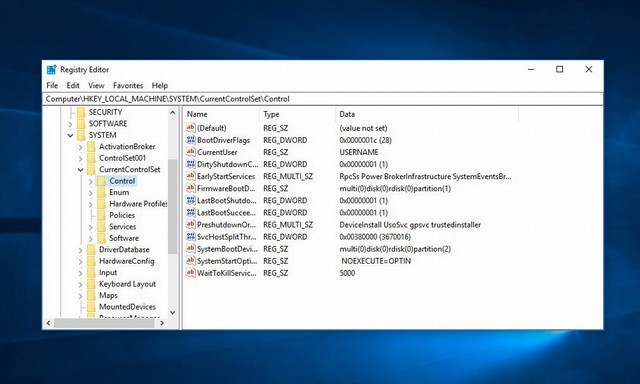Click the registry path address bar
Screen dimensions: 640x384
(322, 99)
